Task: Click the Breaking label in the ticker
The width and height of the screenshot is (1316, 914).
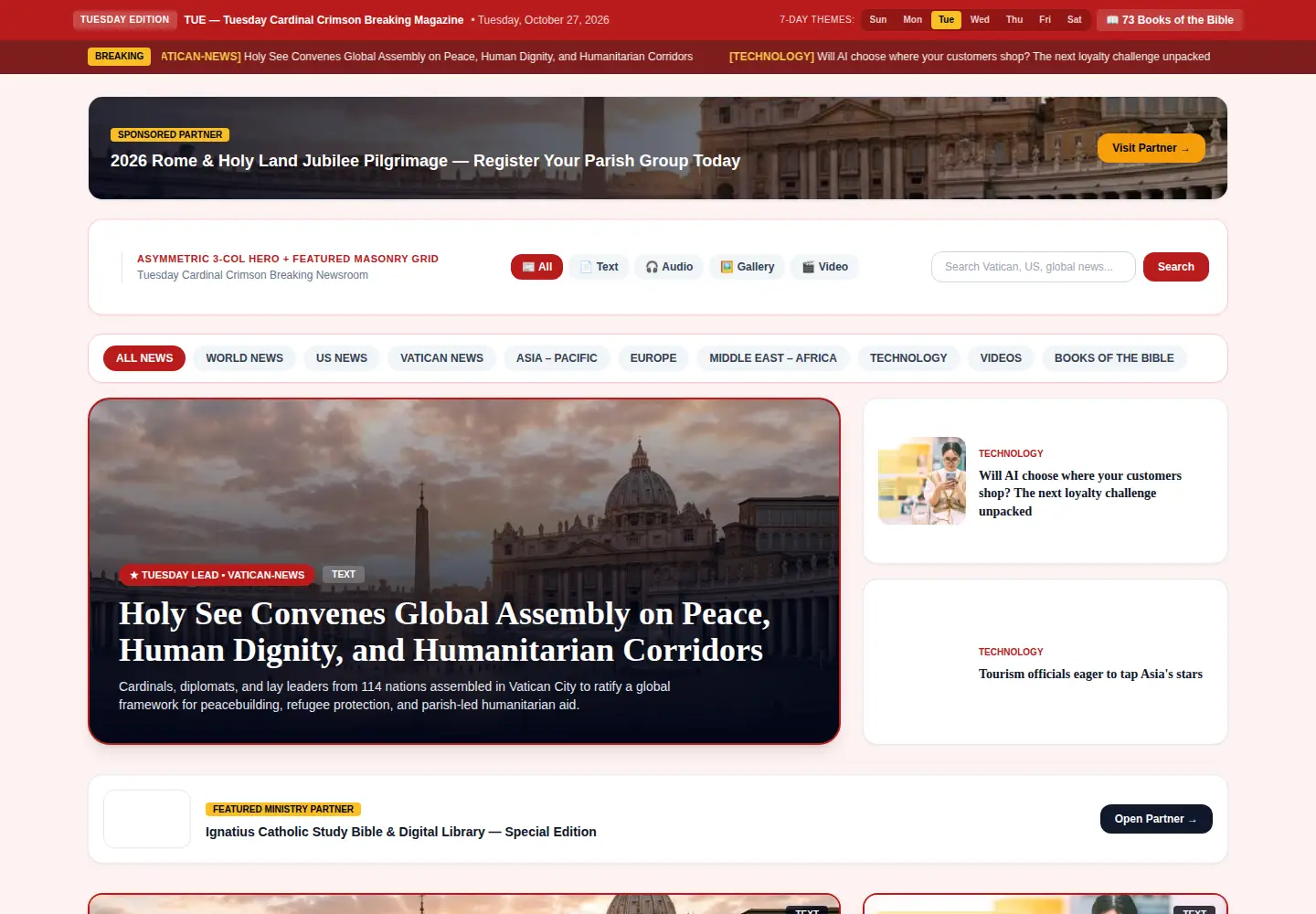Action: [x=119, y=57]
